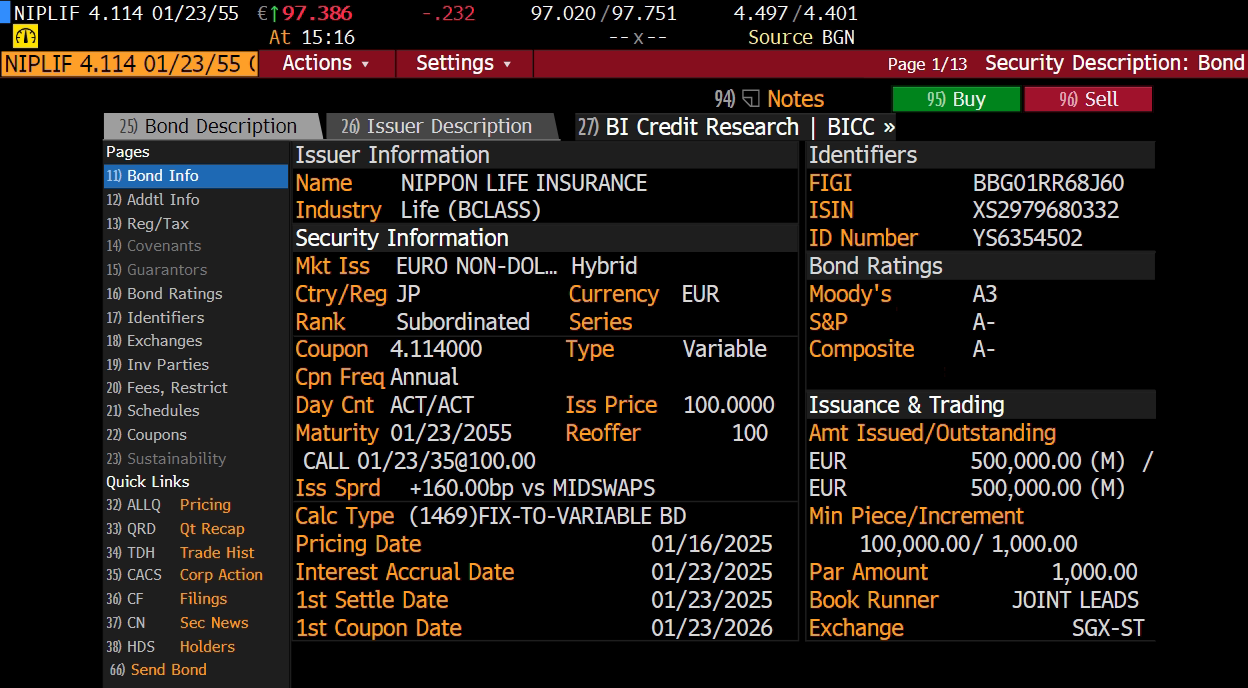1248x688 pixels.
Task: Open the Identifiers page in sidebar
Action: coord(155,317)
